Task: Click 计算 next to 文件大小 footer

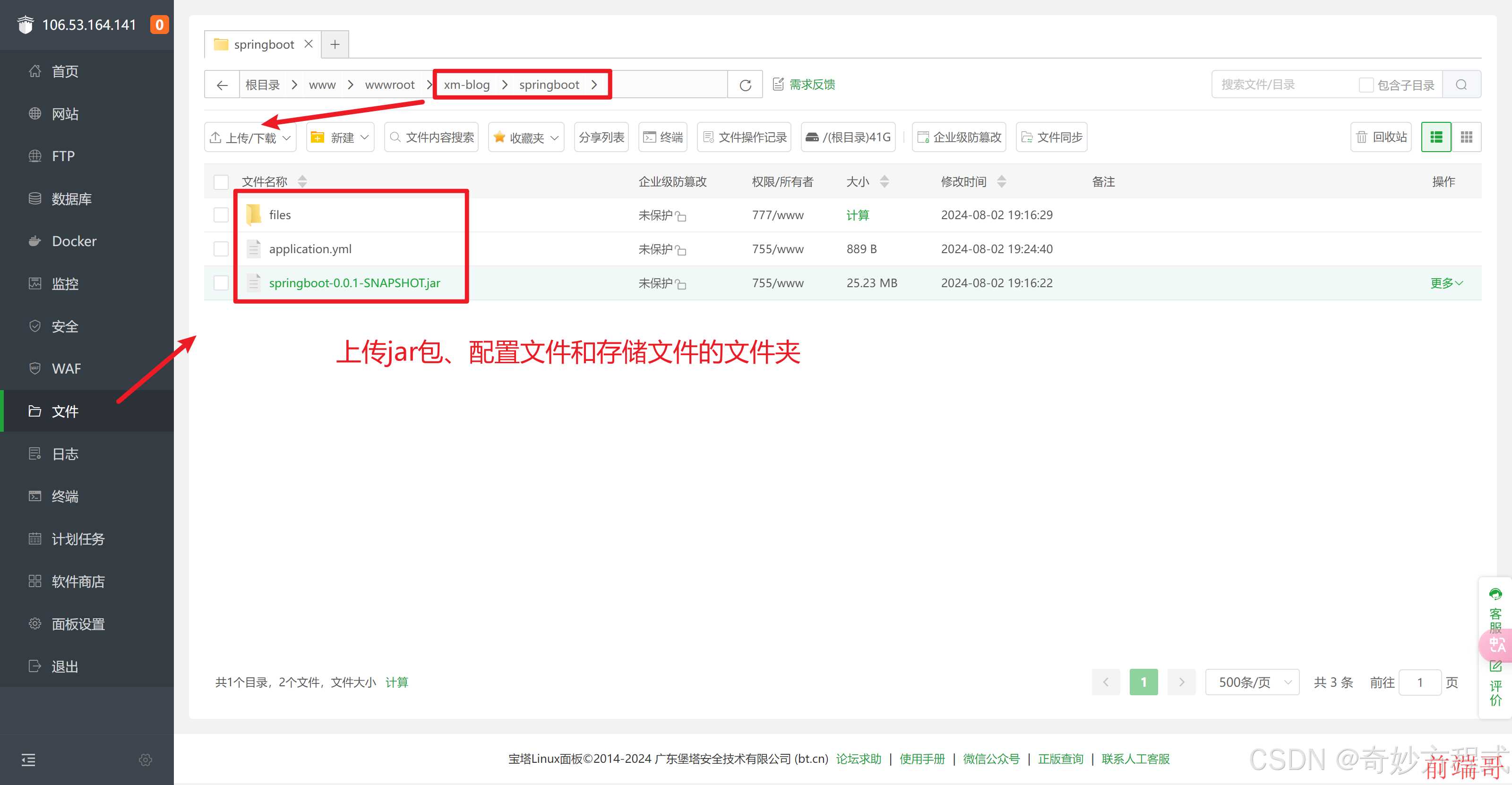Action: [397, 683]
